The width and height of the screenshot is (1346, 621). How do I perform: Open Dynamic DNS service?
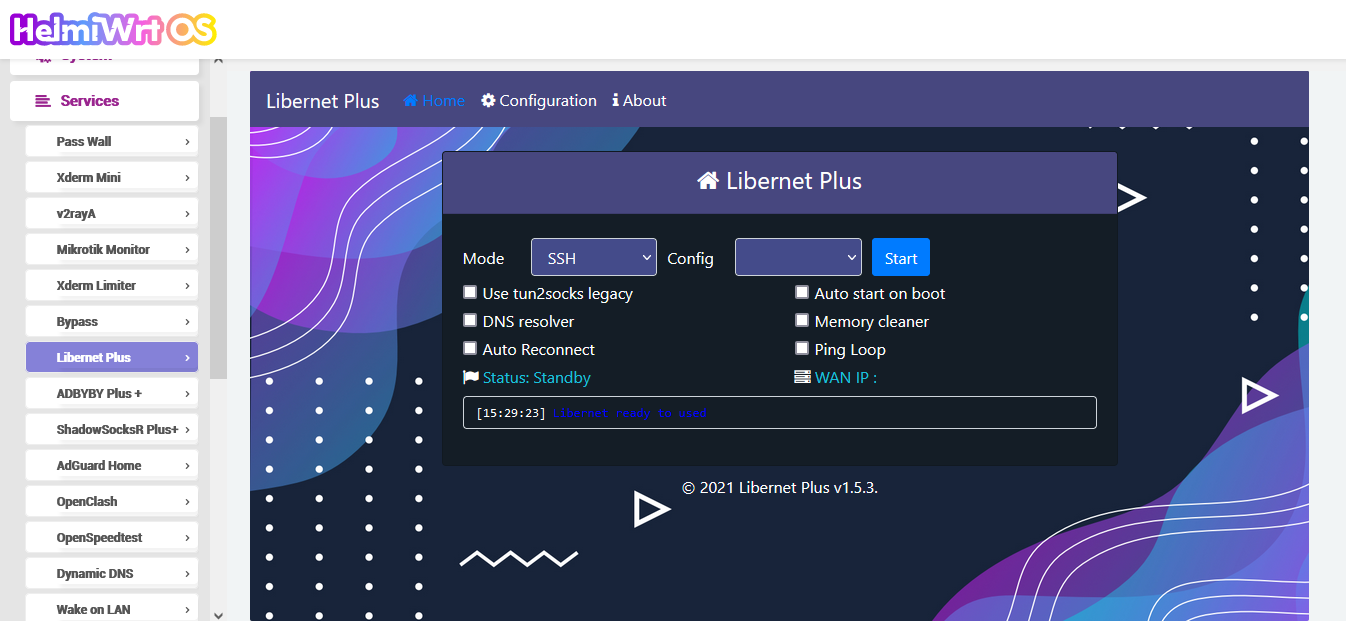pos(112,573)
